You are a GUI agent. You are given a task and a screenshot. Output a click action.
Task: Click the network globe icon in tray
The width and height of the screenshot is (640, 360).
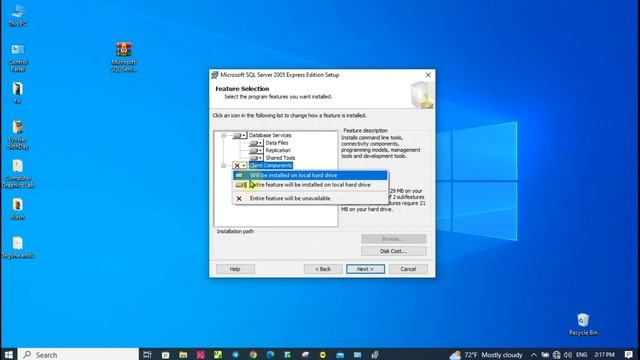pos(556,355)
